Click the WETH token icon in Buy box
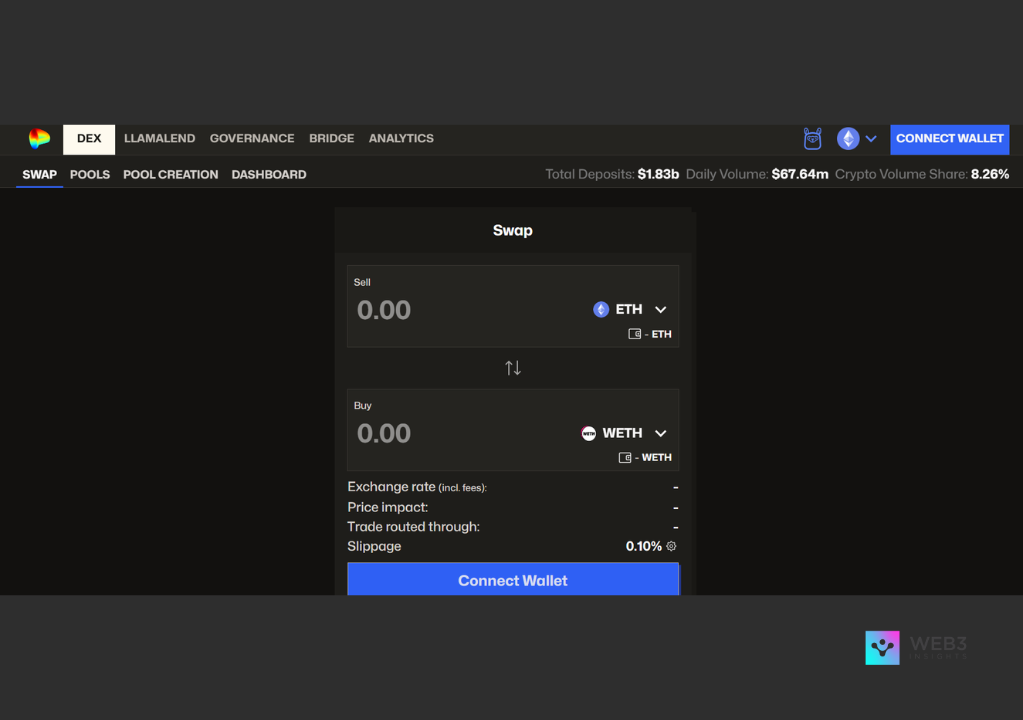This screenshot has height=720, width=1023. pyautogui.click(x=589, y=434)
